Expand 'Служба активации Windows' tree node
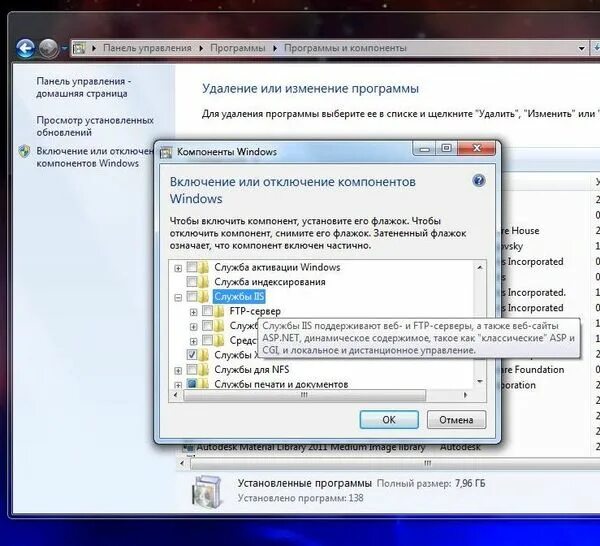600x546 pixels. 178,268
